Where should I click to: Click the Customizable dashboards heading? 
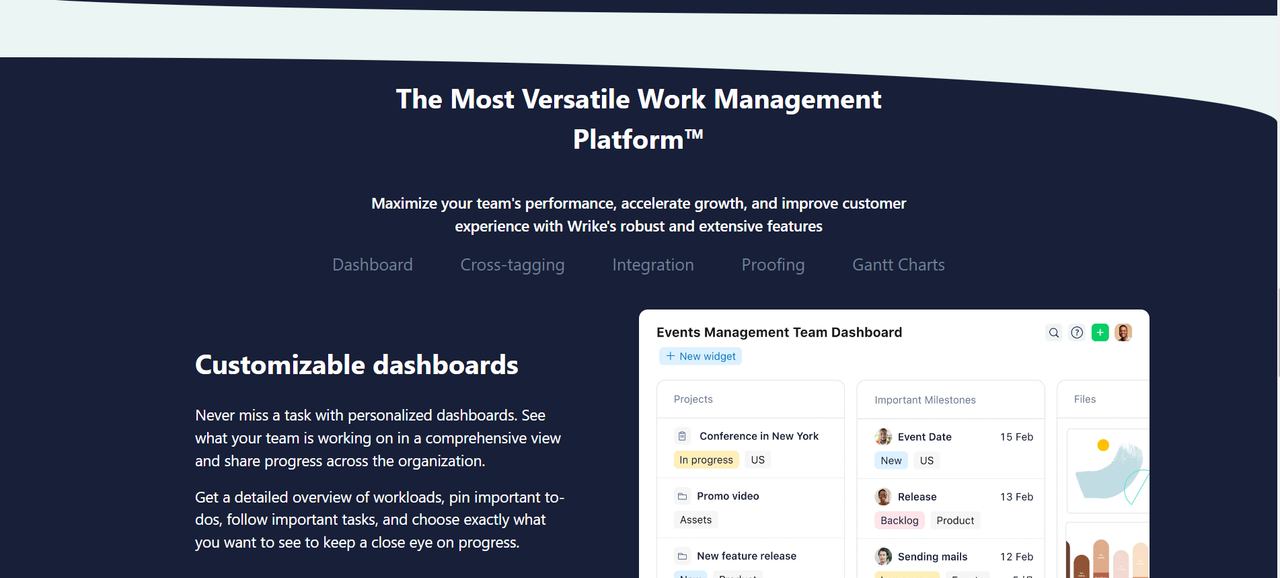coord(357,365)
